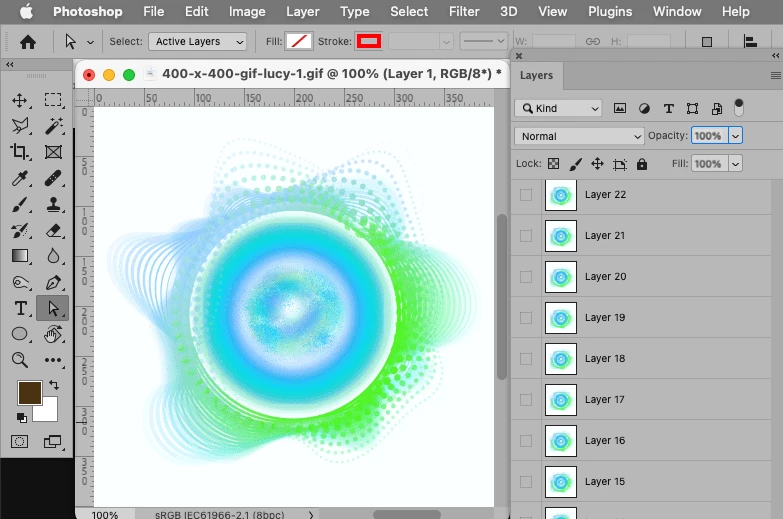The image size is (783, 519).
Task: Select the Clone Stamp tool
Action: 53,204
